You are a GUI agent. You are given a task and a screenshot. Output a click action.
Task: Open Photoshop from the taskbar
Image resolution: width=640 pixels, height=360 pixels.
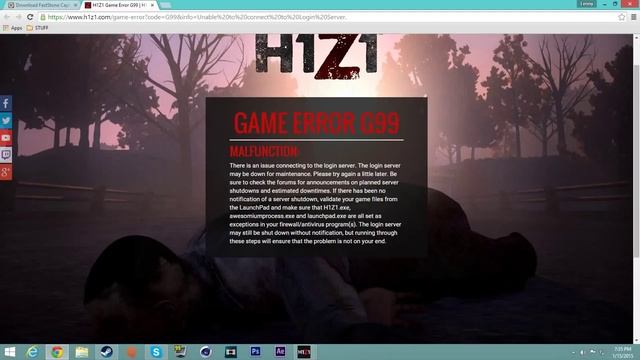click(x=256, y=352)
